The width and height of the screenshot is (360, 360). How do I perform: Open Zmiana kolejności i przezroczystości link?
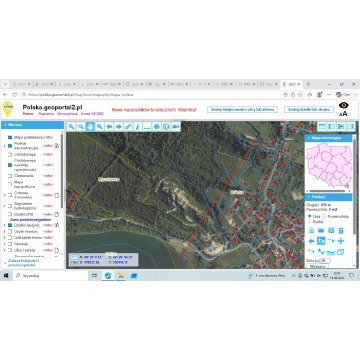click(23, 262)
